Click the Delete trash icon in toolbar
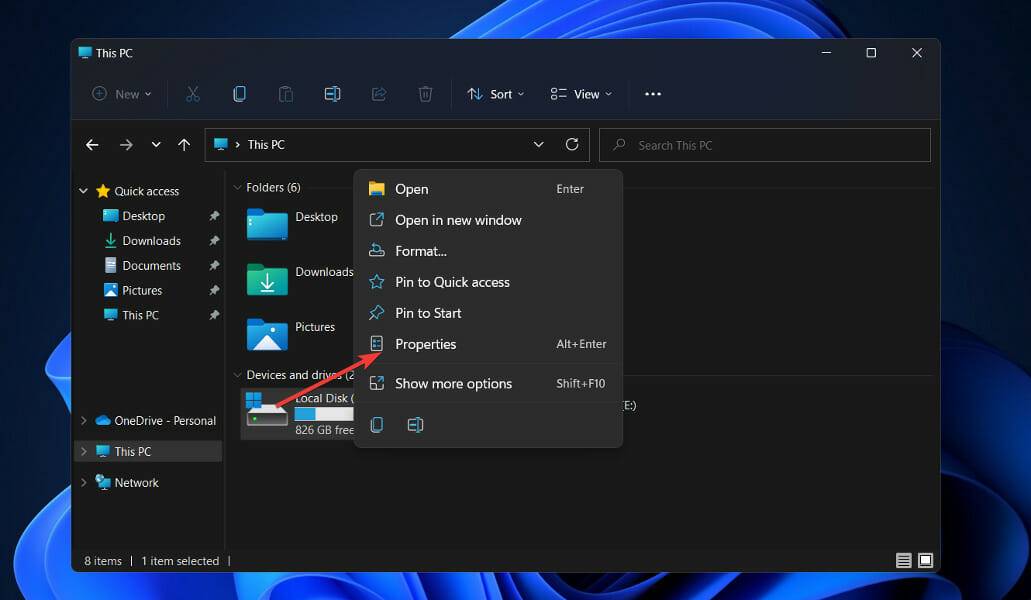Image resolution: width=1031 pixels, height=600 pixels. pyautogui.click(x=425, y=94)
